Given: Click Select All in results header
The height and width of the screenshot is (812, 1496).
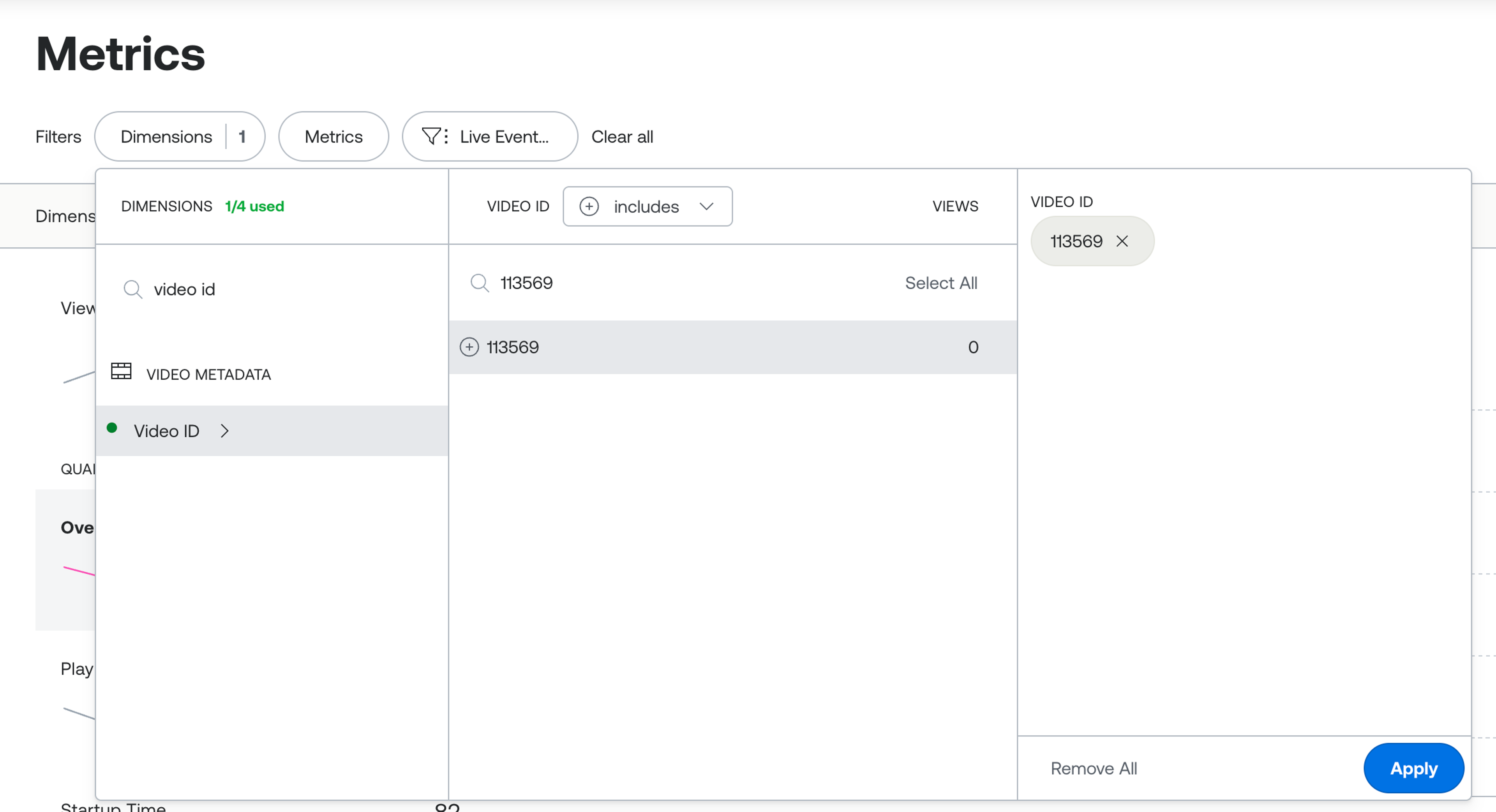Looking at the screenshot, I should pos(941,283).
